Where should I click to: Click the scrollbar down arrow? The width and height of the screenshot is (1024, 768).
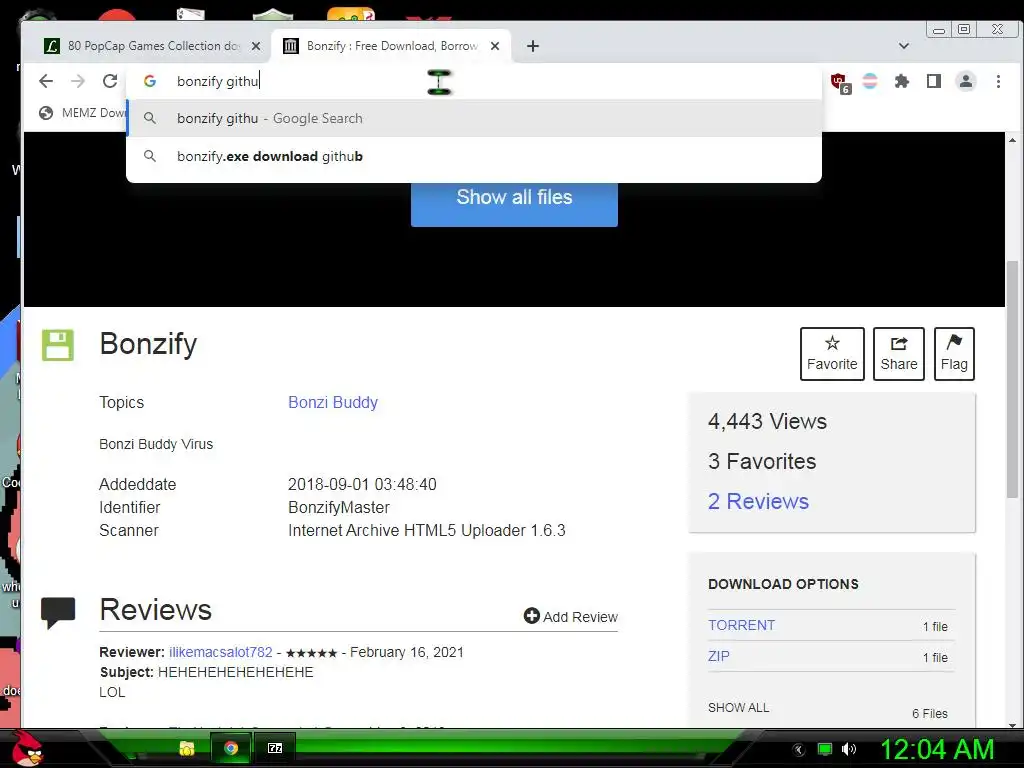pos(1012,725)
